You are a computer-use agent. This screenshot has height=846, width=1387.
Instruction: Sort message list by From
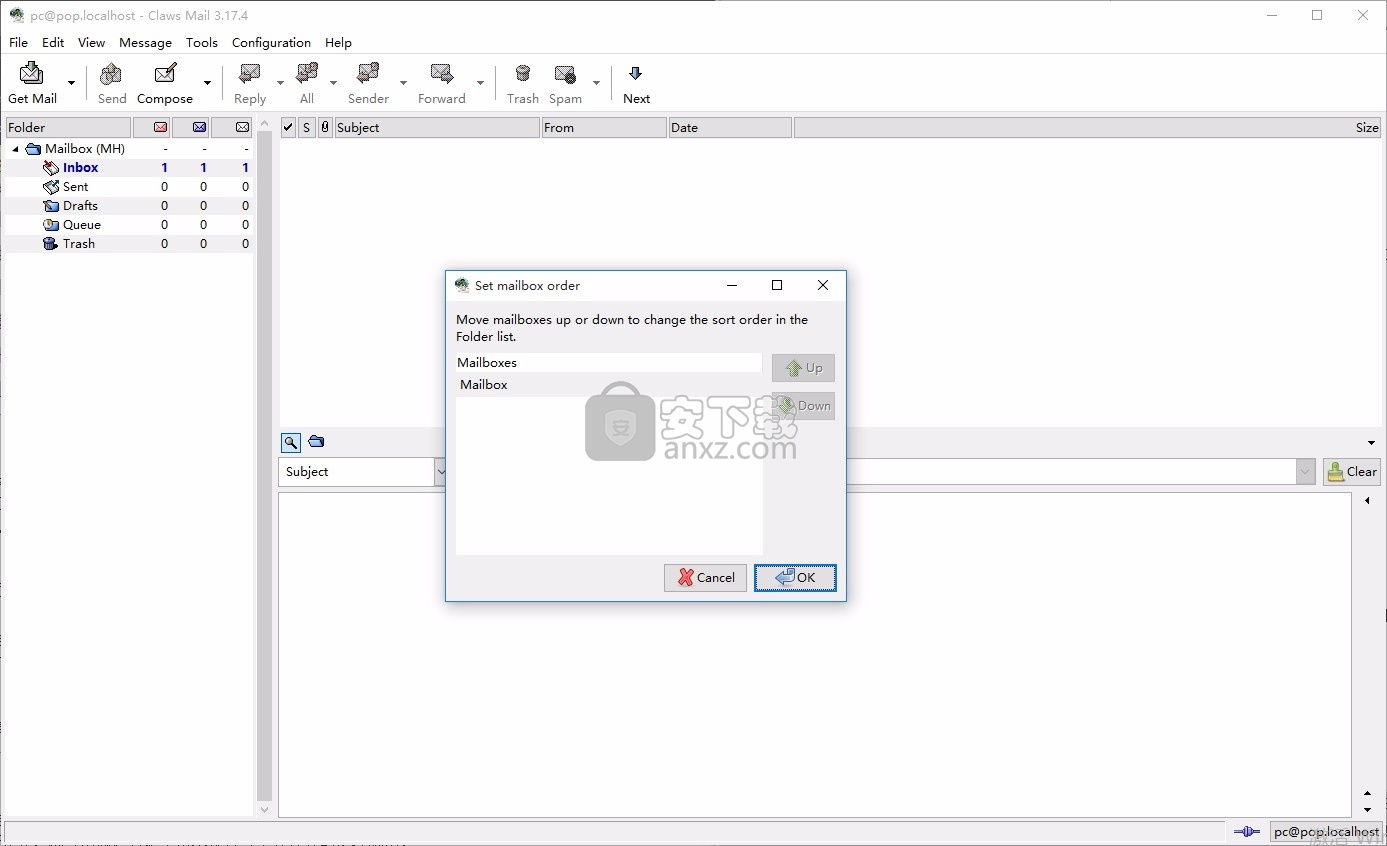pyautogui.click(x=604, y=127)
